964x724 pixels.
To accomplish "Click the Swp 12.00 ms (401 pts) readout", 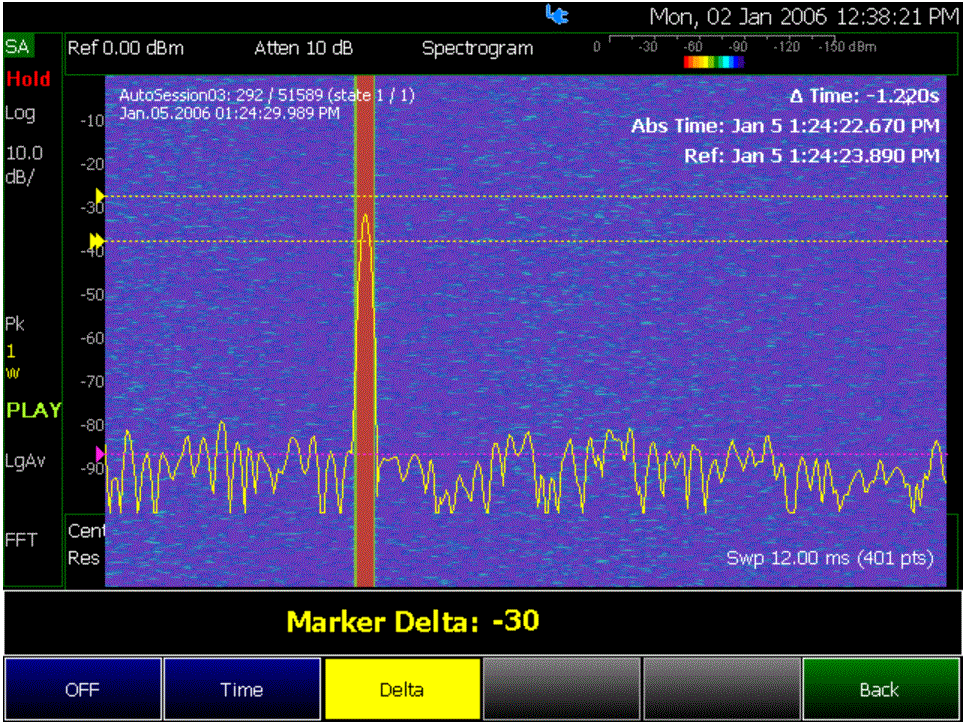I will [x=830, y=558].
